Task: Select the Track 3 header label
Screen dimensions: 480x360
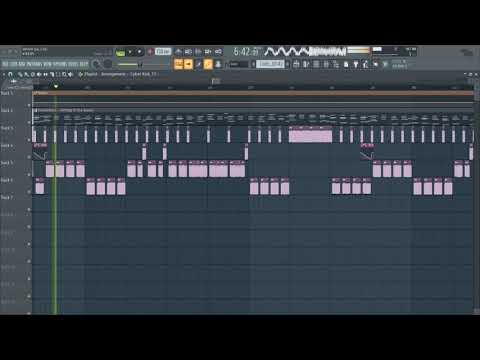Action: coord(7,128)
